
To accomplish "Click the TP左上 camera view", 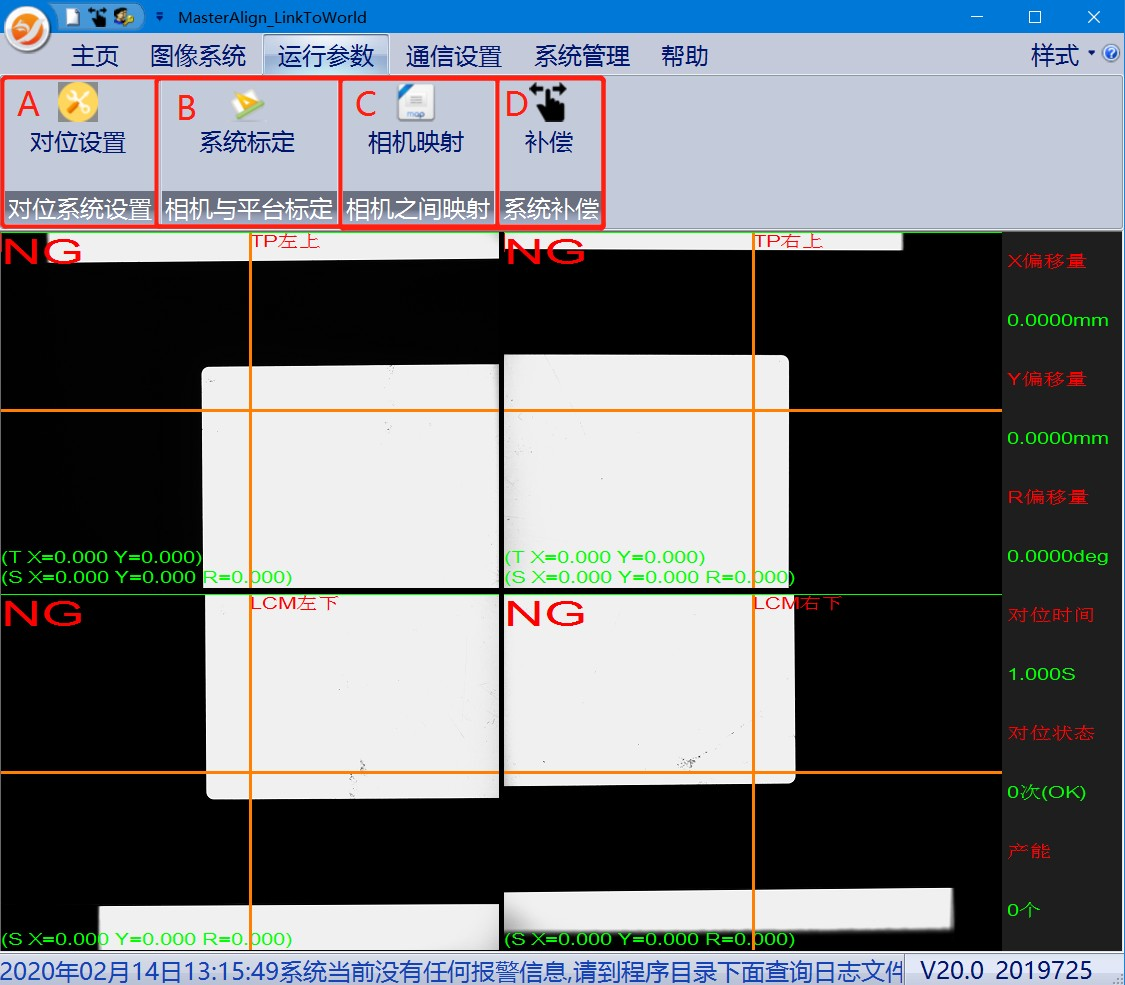I will coord(250,410).
